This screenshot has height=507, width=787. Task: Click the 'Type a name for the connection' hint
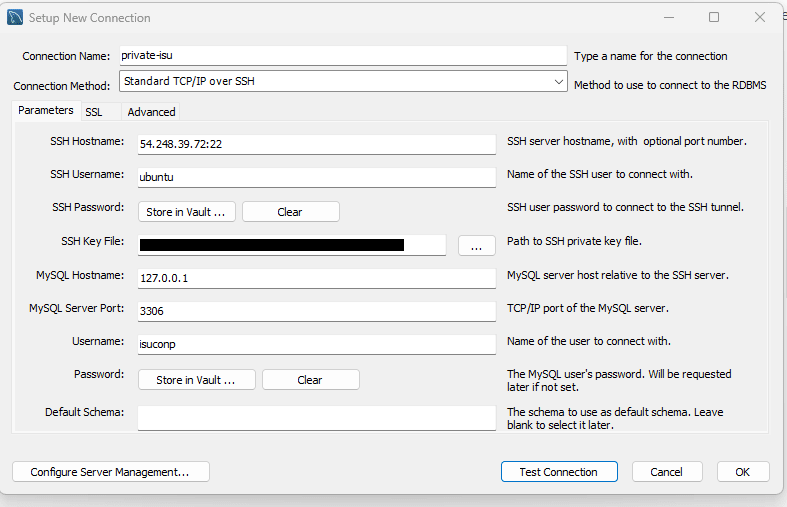650,56
